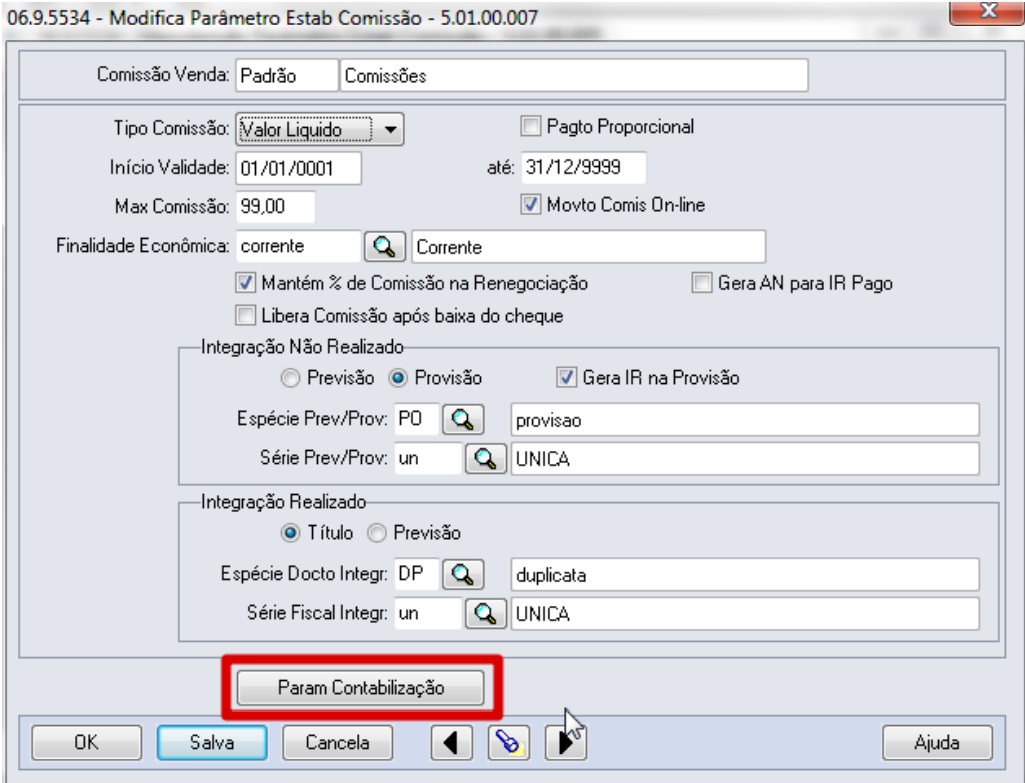Click the flashlight search icon
1025x783 pixels.
(x=509, y=743)
